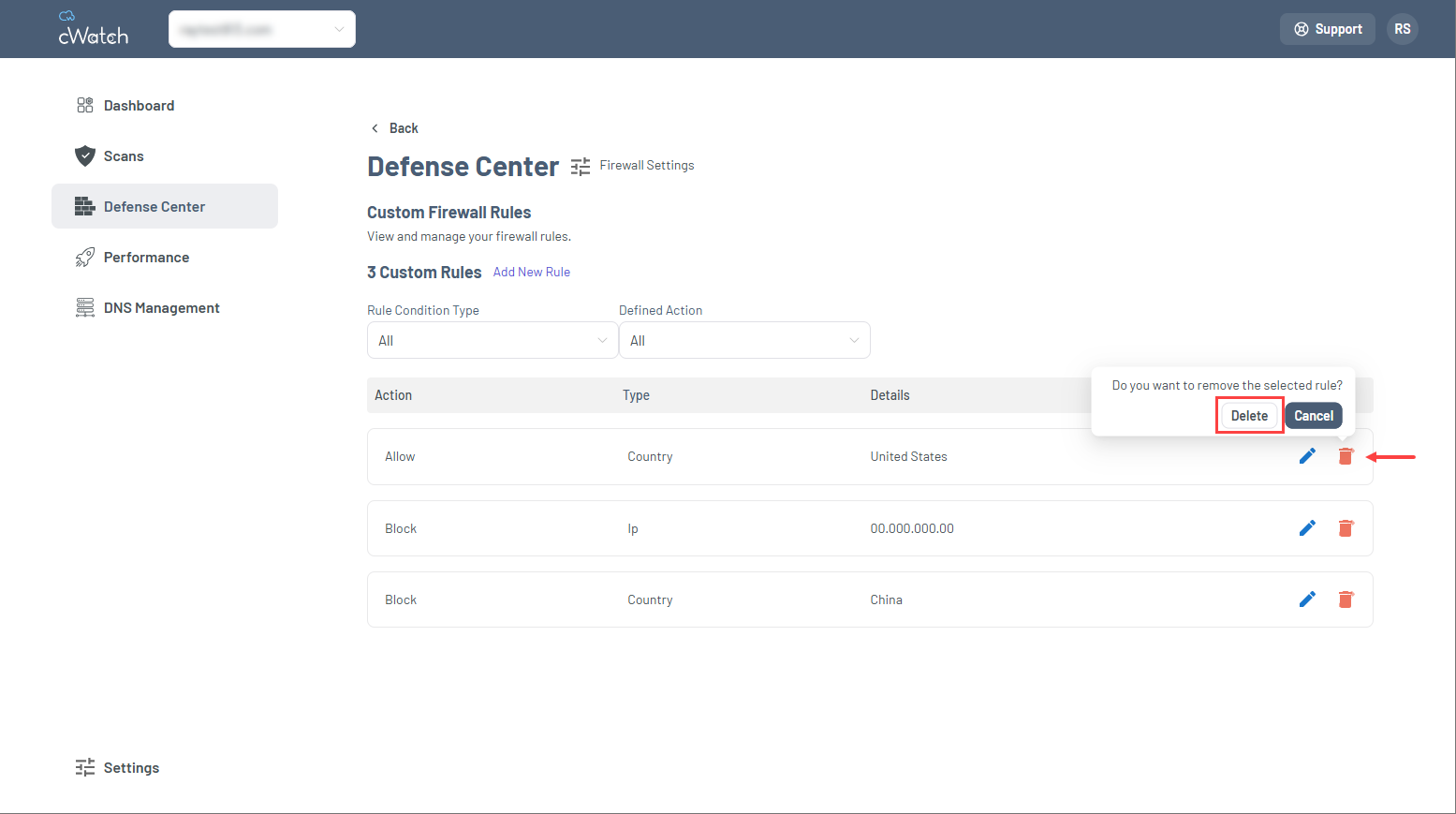
Task: Click the Support lifebuoy icon
Action: [1302, 29]
